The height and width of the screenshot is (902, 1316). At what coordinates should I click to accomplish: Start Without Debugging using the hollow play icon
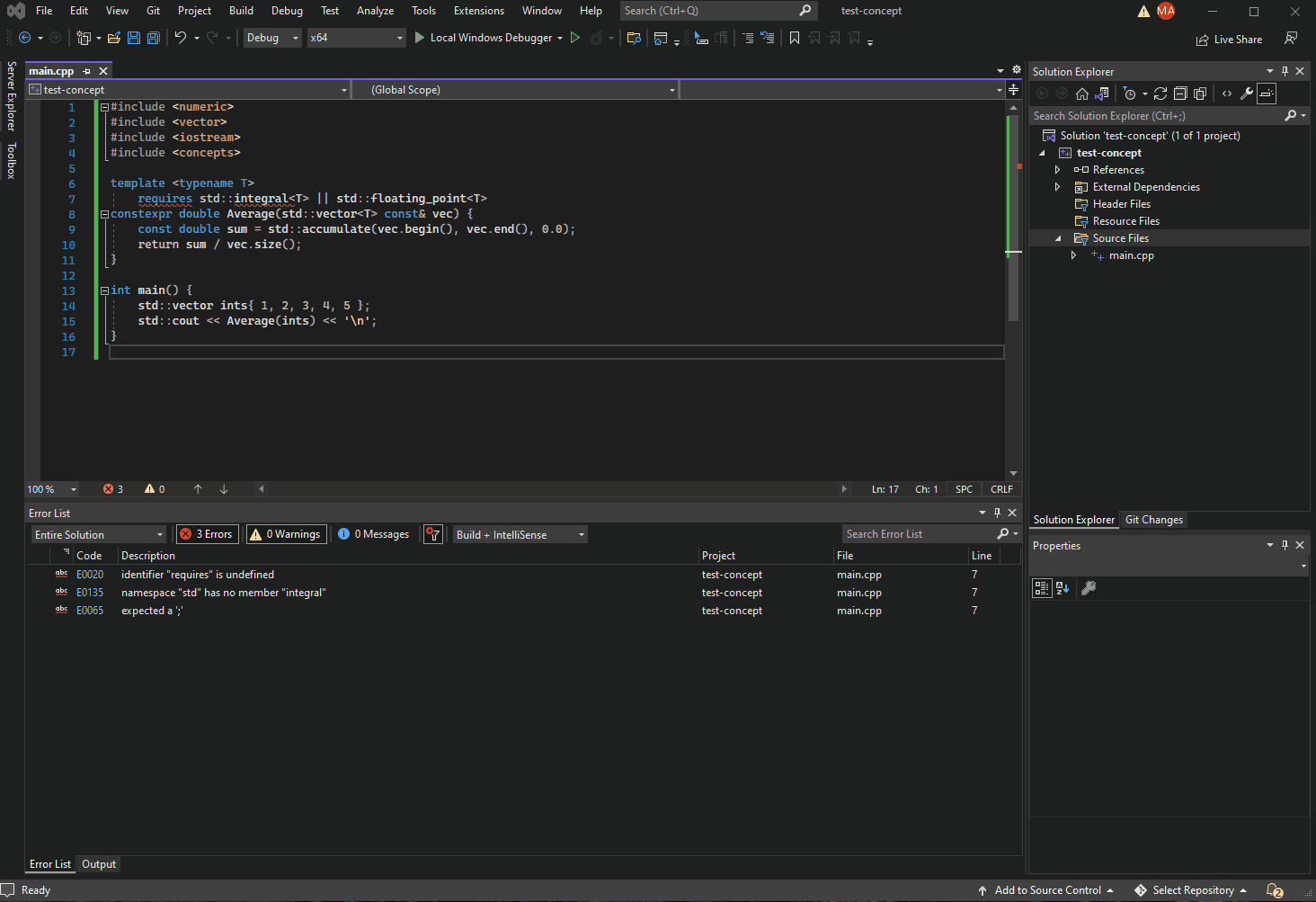(575, 38)
